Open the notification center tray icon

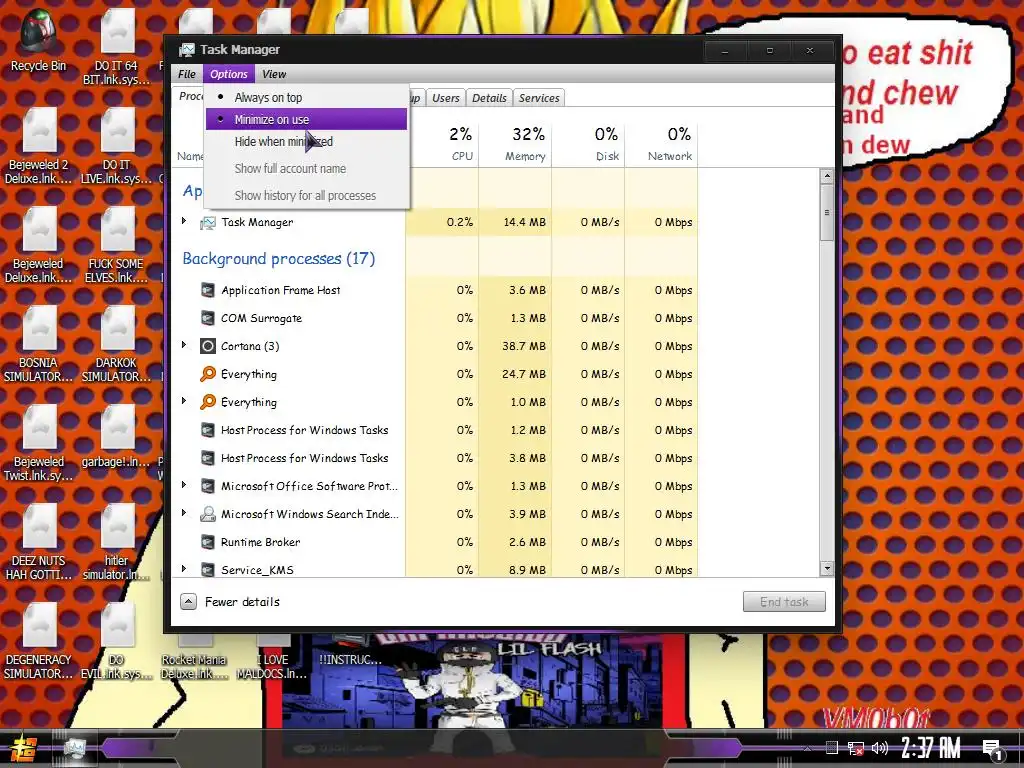(x=993, y=750)
